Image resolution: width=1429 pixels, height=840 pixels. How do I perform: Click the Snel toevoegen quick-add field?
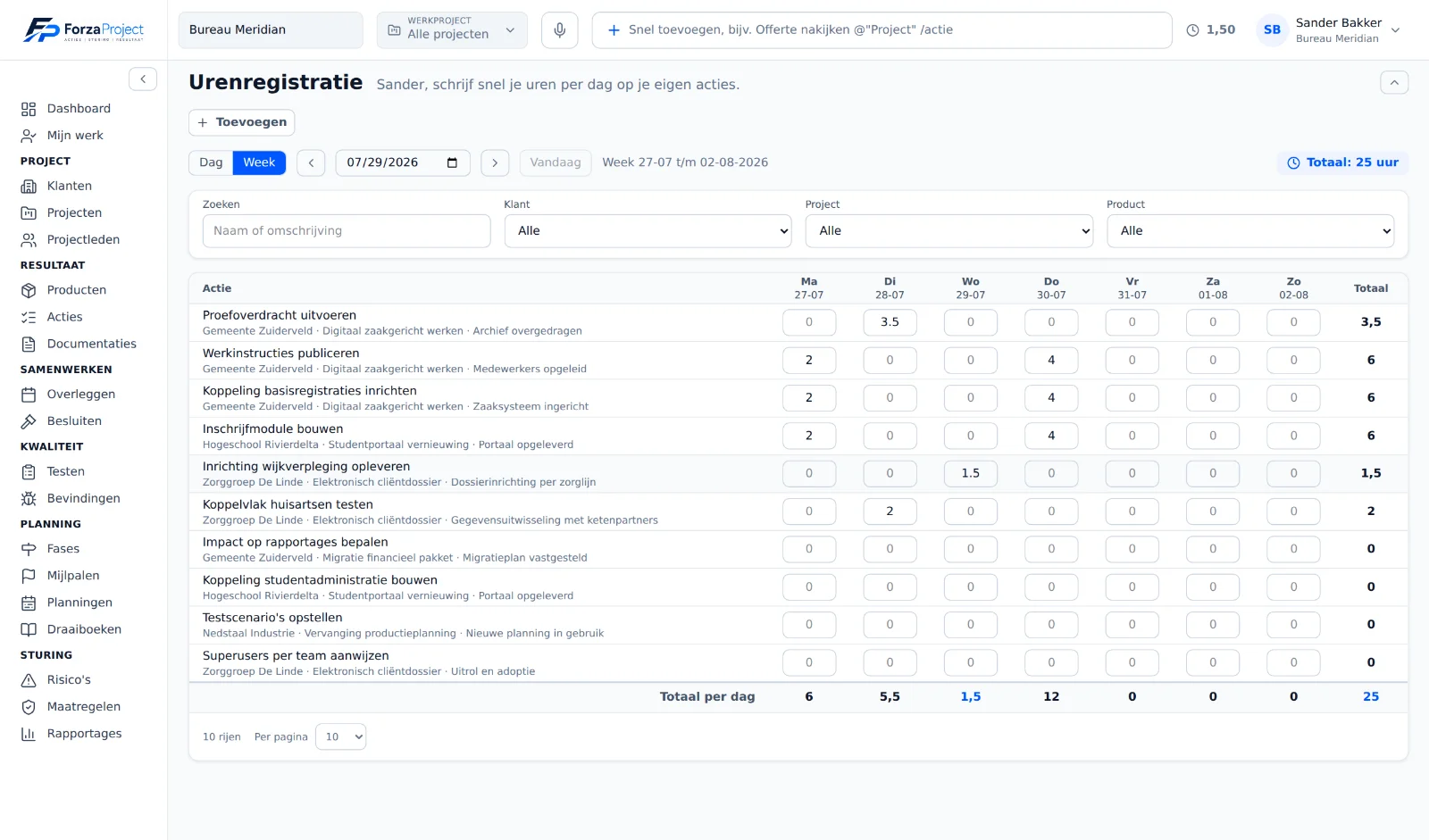[882, 30]
